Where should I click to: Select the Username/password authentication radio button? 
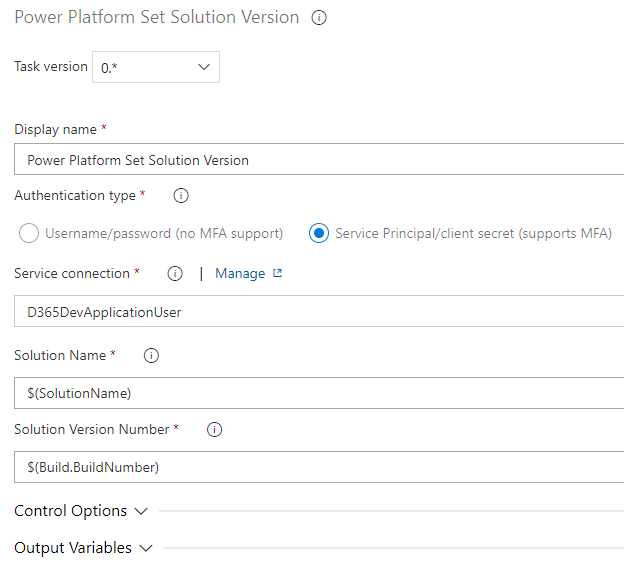pos(30,234)
